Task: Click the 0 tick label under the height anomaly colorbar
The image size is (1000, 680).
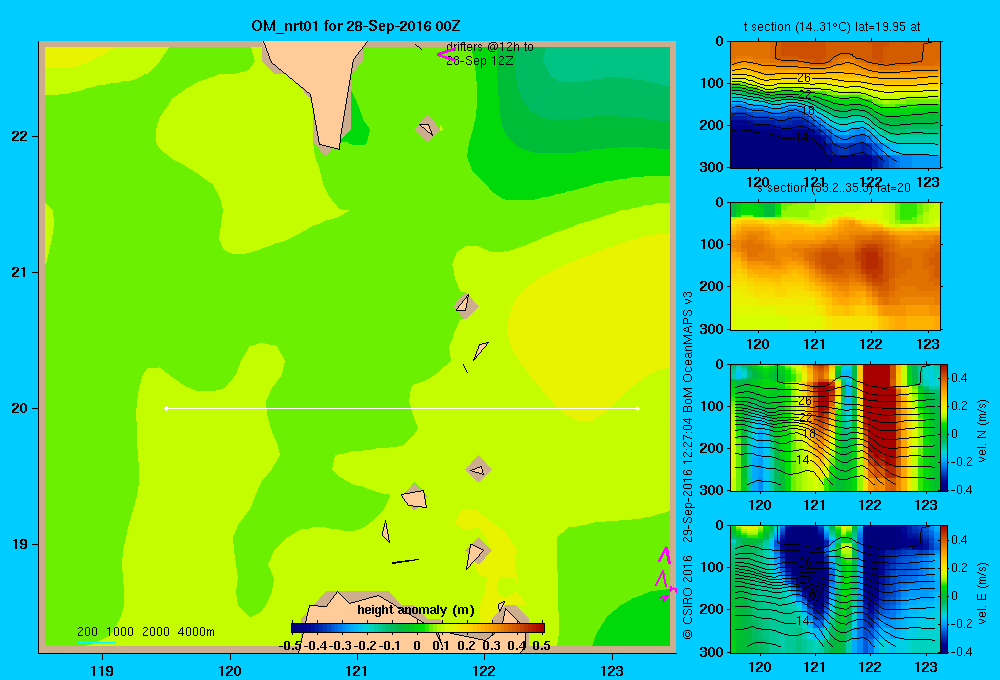Action: coord(416,646)
